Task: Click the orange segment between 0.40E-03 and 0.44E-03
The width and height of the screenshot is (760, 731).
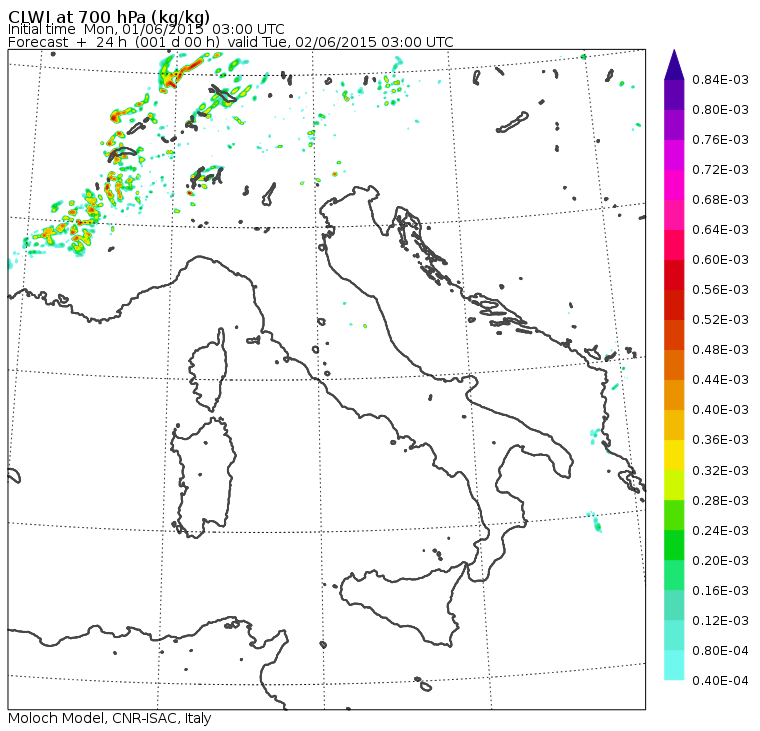Action: (674, 395)
